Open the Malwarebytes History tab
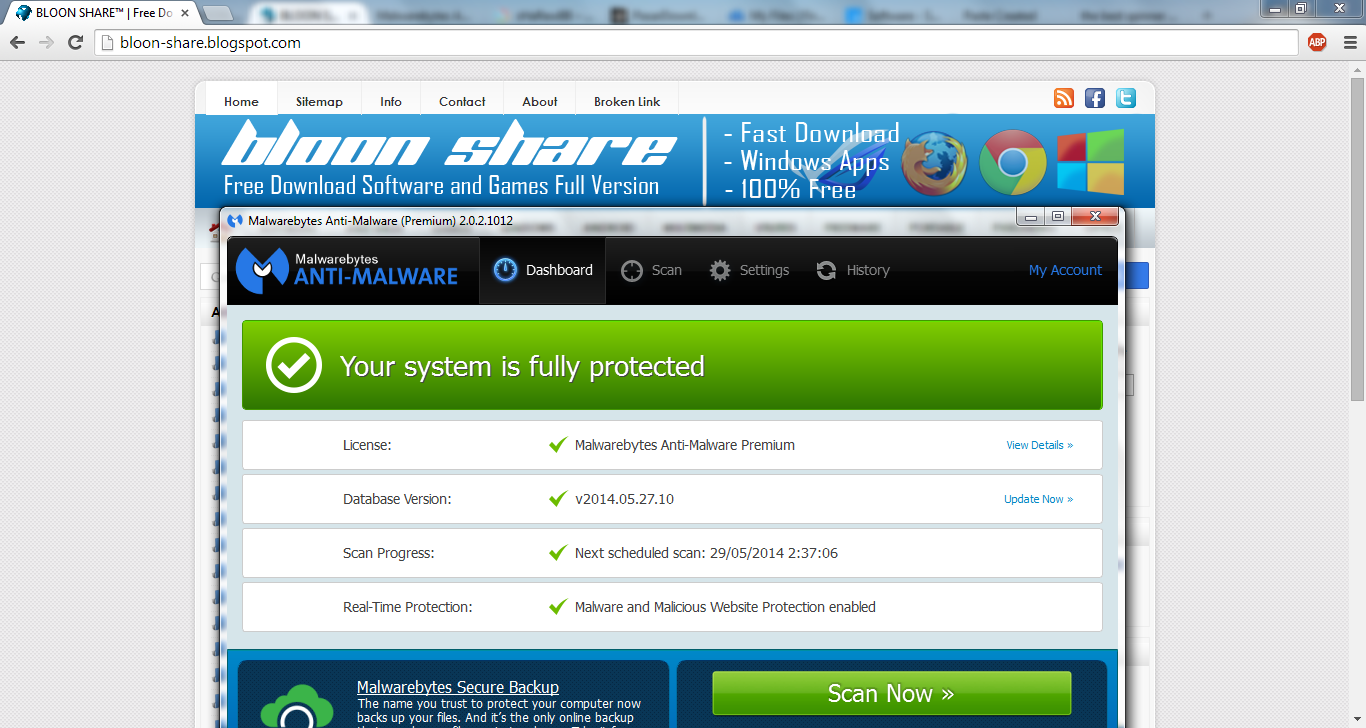Screen dimensions: 1366x728 pyautogui.click(x=852, y=270)
